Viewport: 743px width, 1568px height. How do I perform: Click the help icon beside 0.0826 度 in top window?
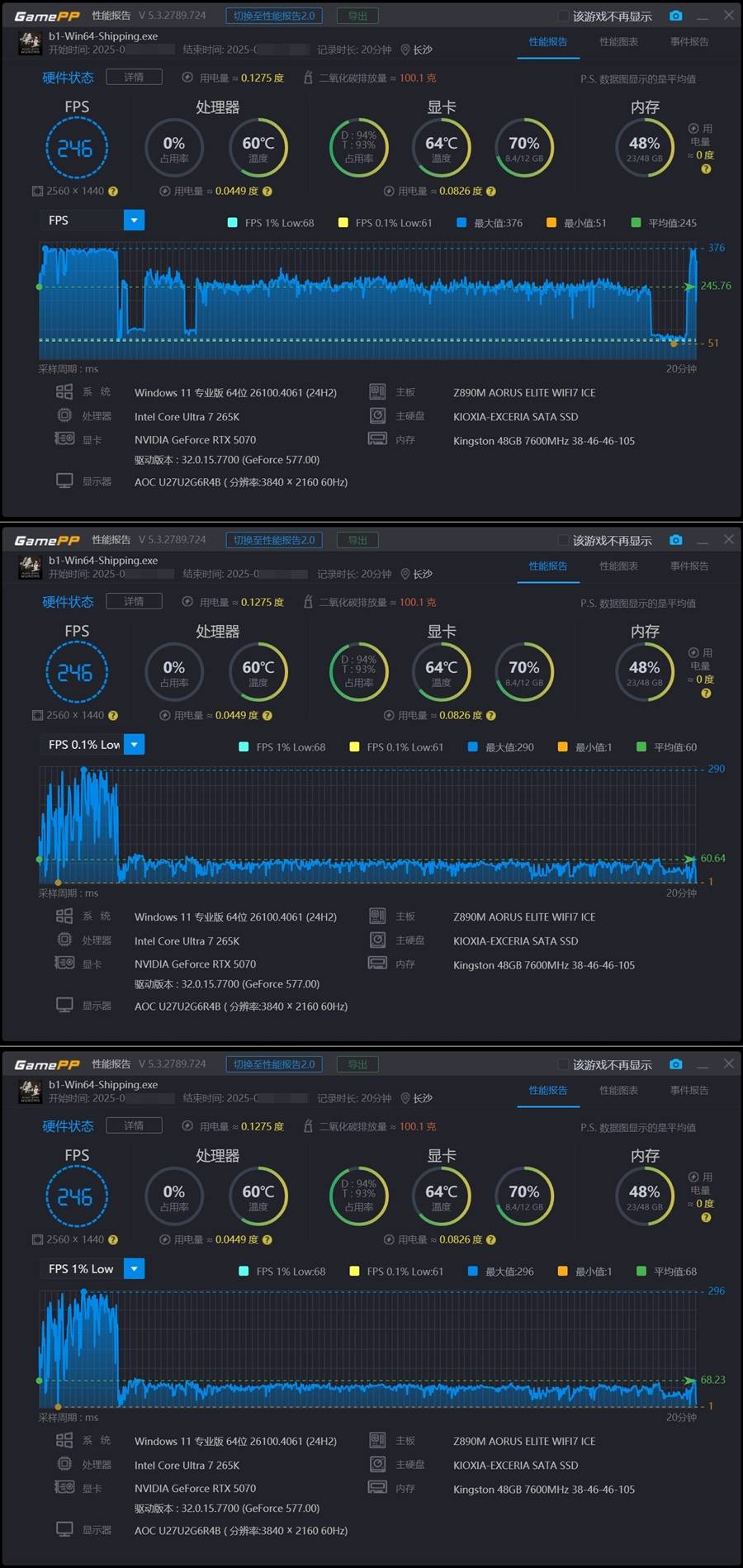(491, 192)
